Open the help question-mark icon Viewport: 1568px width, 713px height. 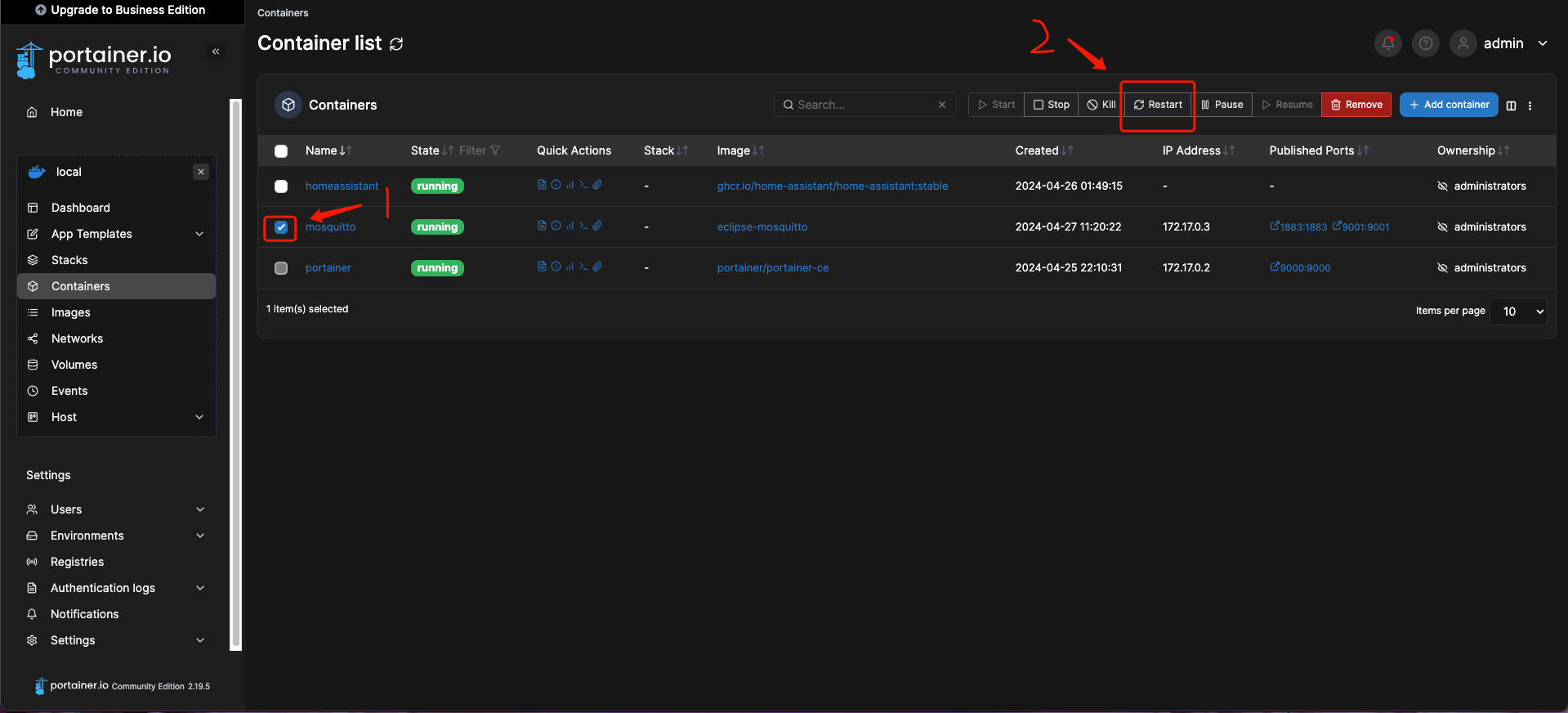point(1426,43)
